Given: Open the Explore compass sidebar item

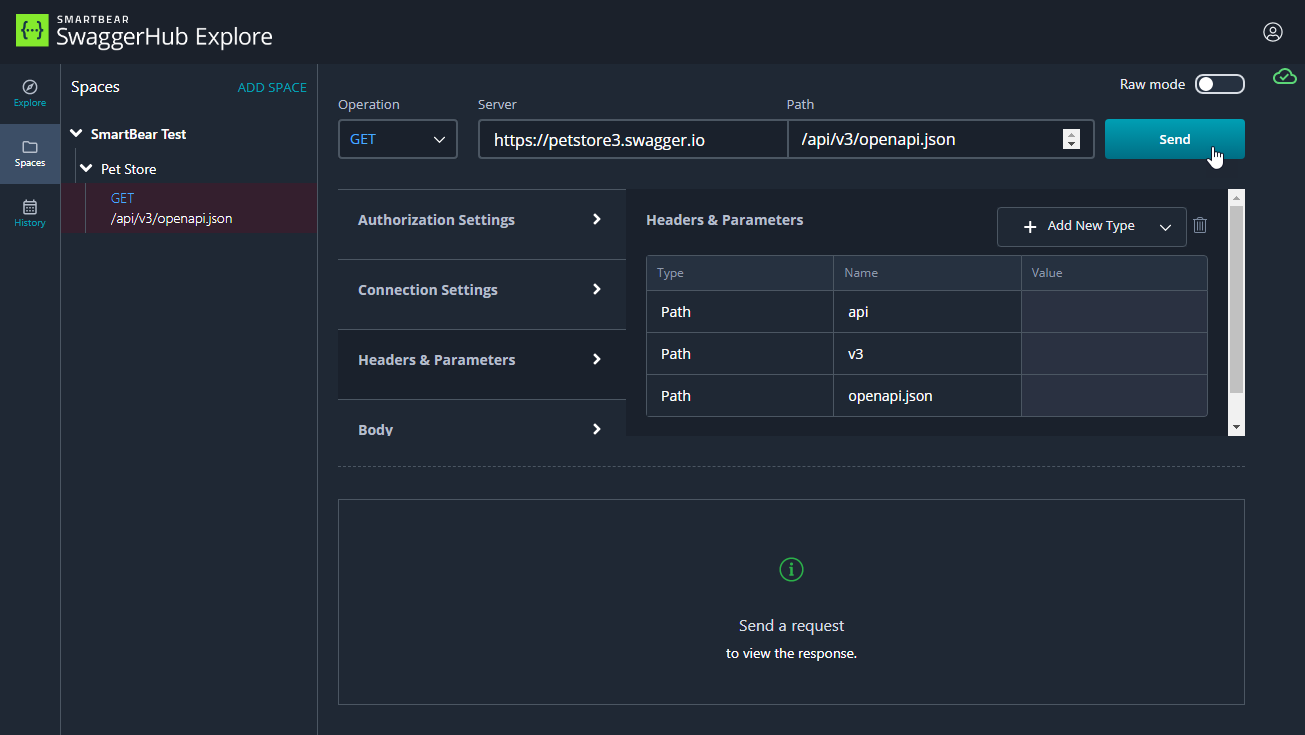Looking at the screenshot, I should pyautogui.click(x=30, y=93).
